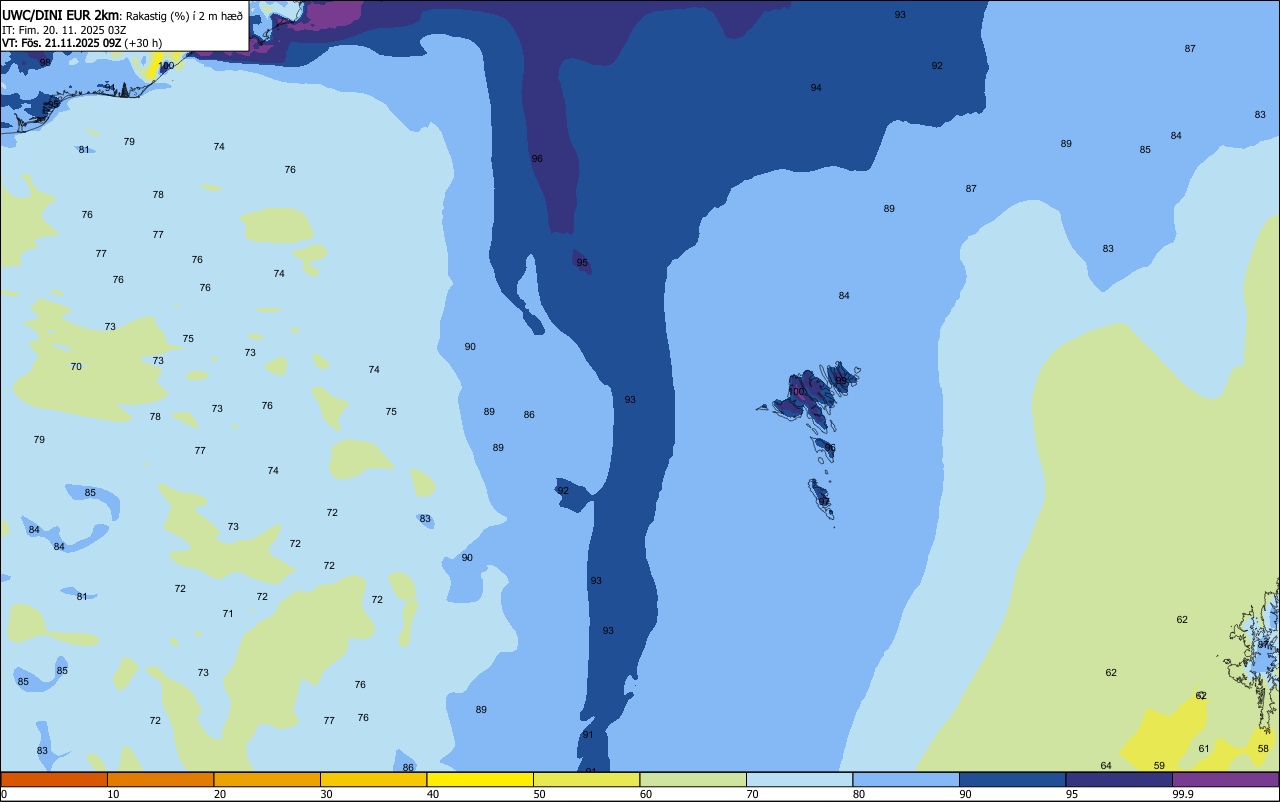Select the bright yellow 40–50 legend band
The width and height of the screenshot is (1280, 802).
tap(480, 779)
